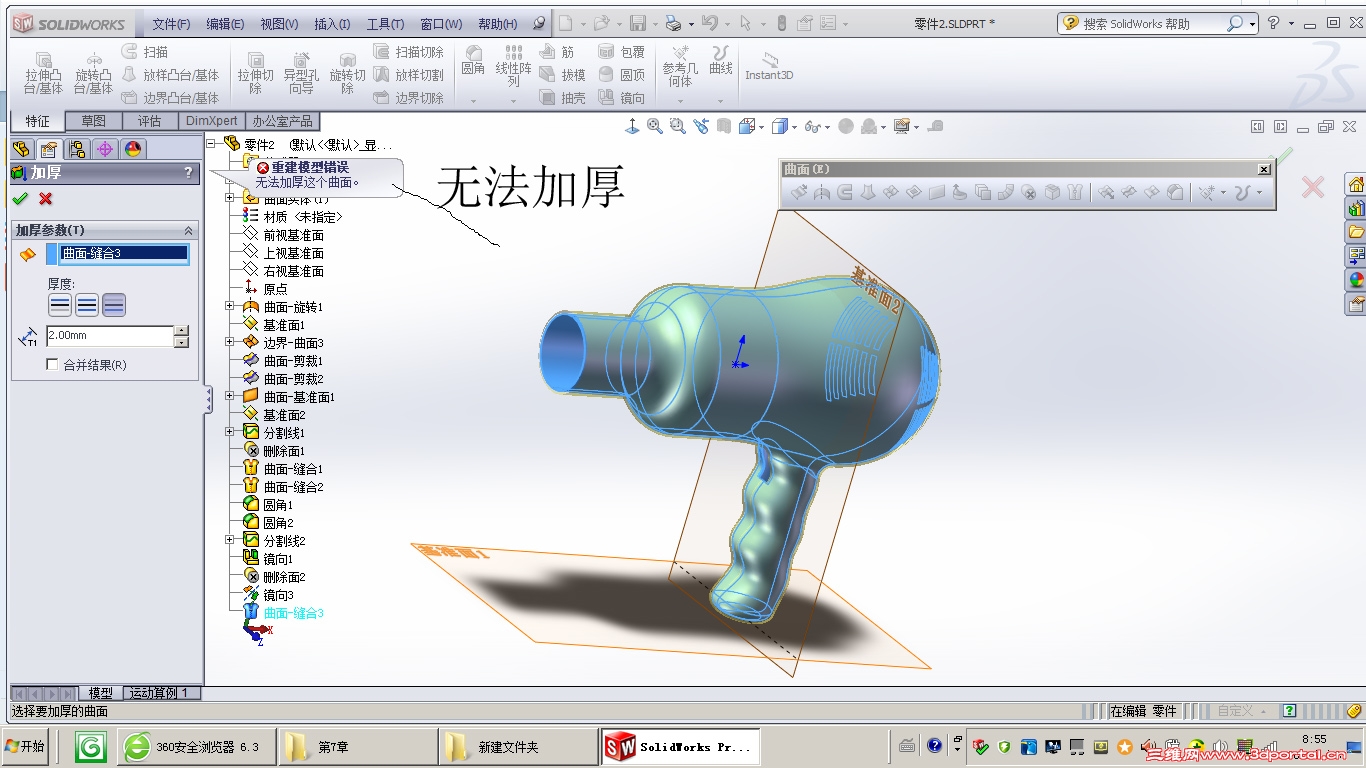Click the previous view icon
Viewport: 1366px width, 768px height.
[x=700, y=126]
